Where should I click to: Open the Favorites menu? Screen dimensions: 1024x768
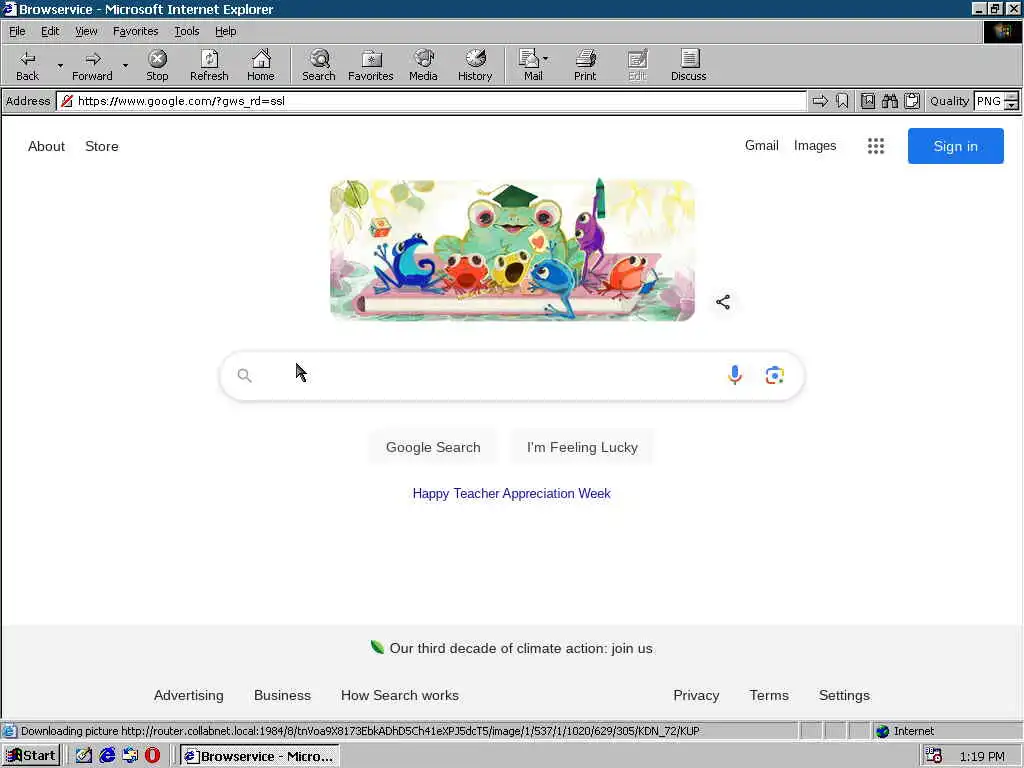(x=135, y=31)
